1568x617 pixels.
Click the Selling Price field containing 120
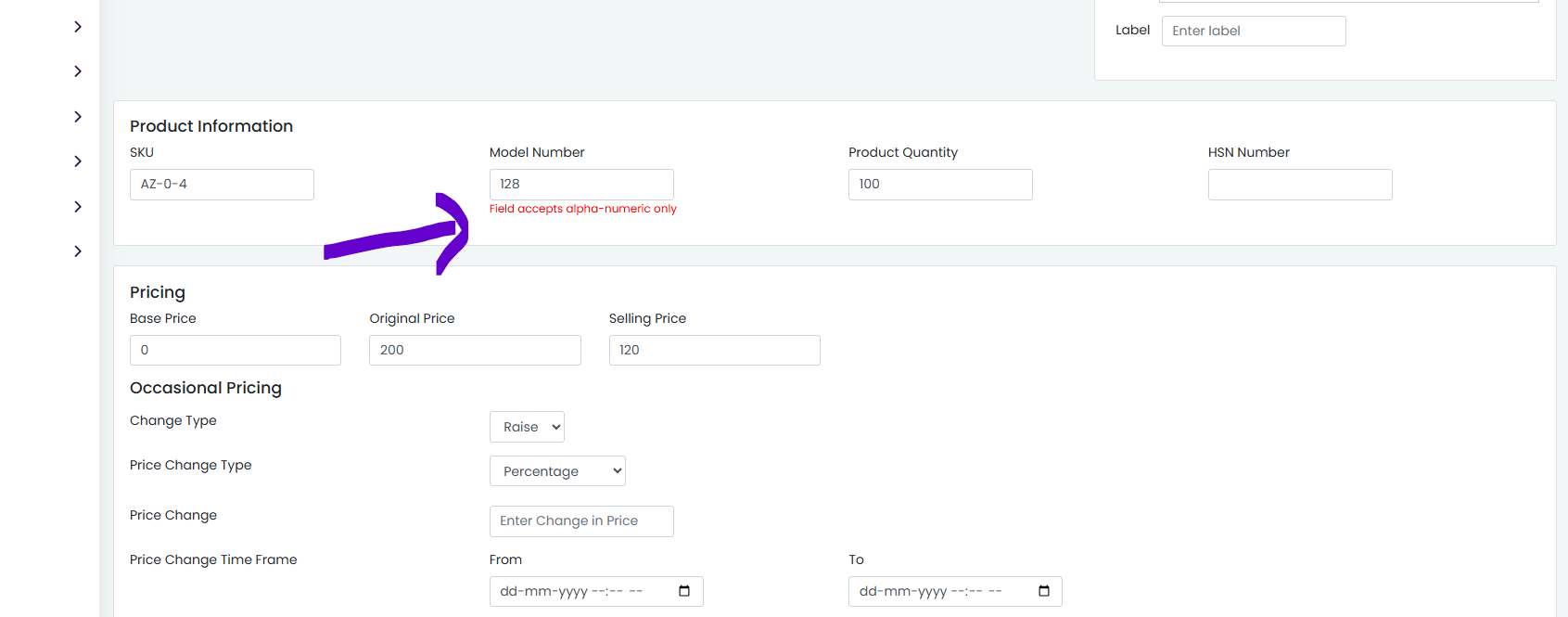(x=715, y=350)
